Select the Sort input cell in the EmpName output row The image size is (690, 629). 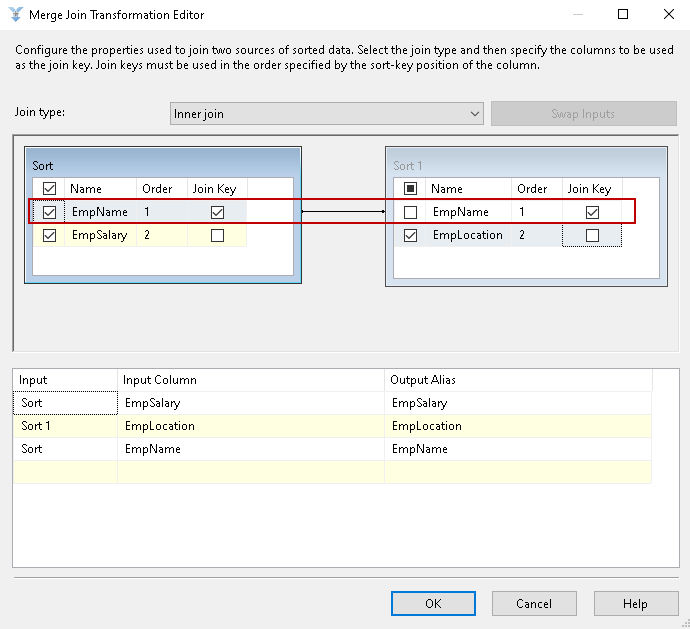(65, 449)
